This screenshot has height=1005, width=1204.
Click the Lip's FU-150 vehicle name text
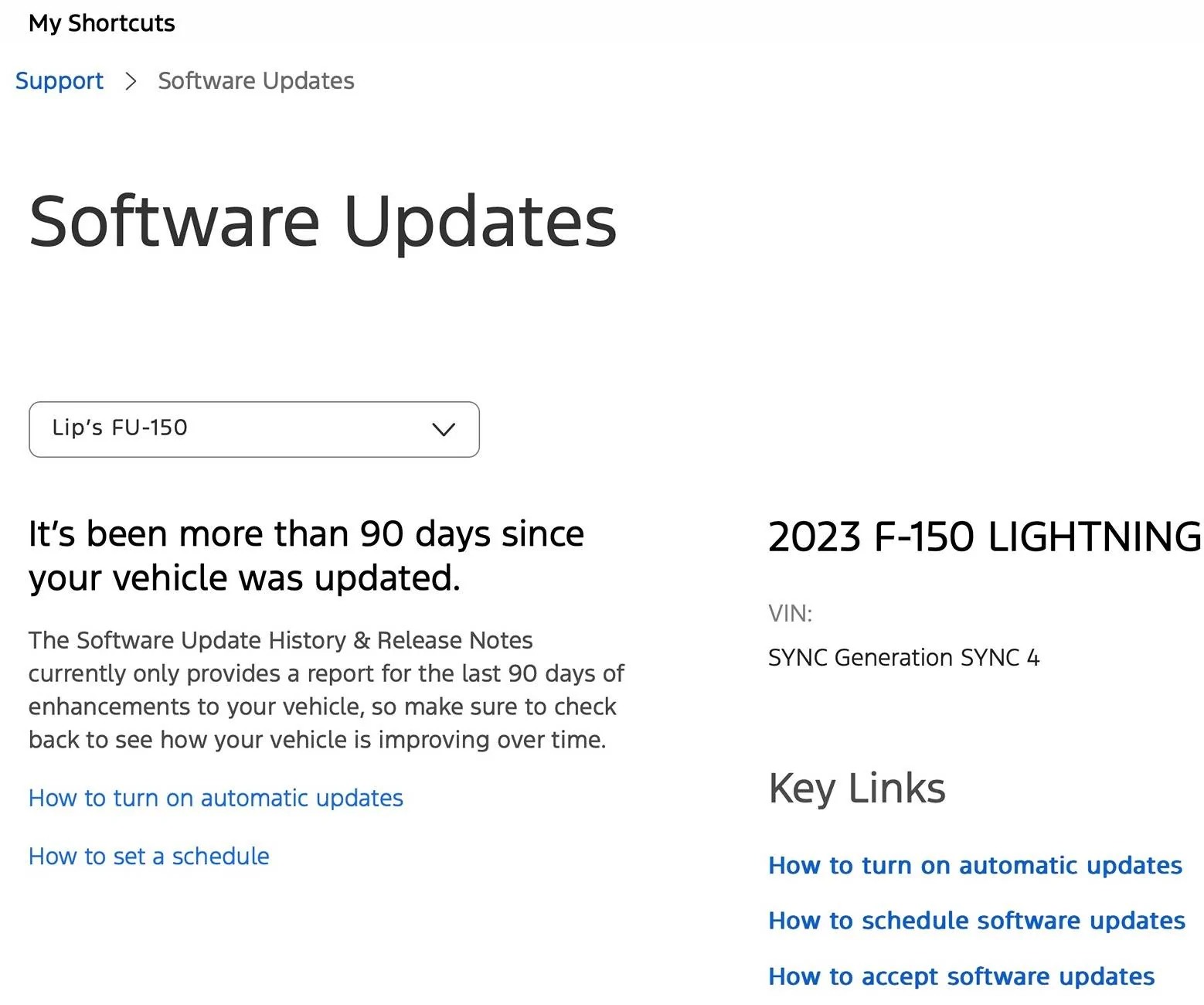(120, 428)
